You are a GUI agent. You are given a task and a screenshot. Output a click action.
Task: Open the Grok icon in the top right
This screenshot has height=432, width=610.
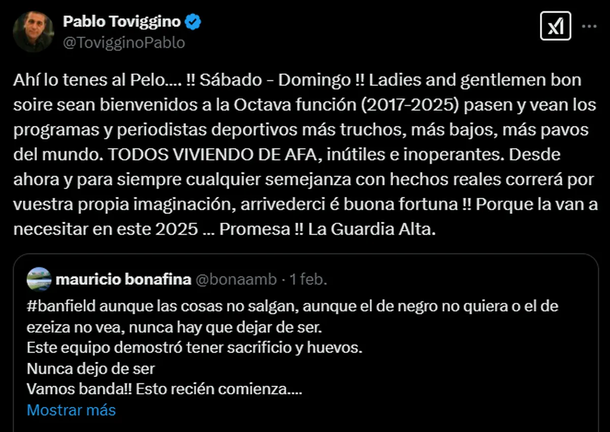tap(555, 30)
